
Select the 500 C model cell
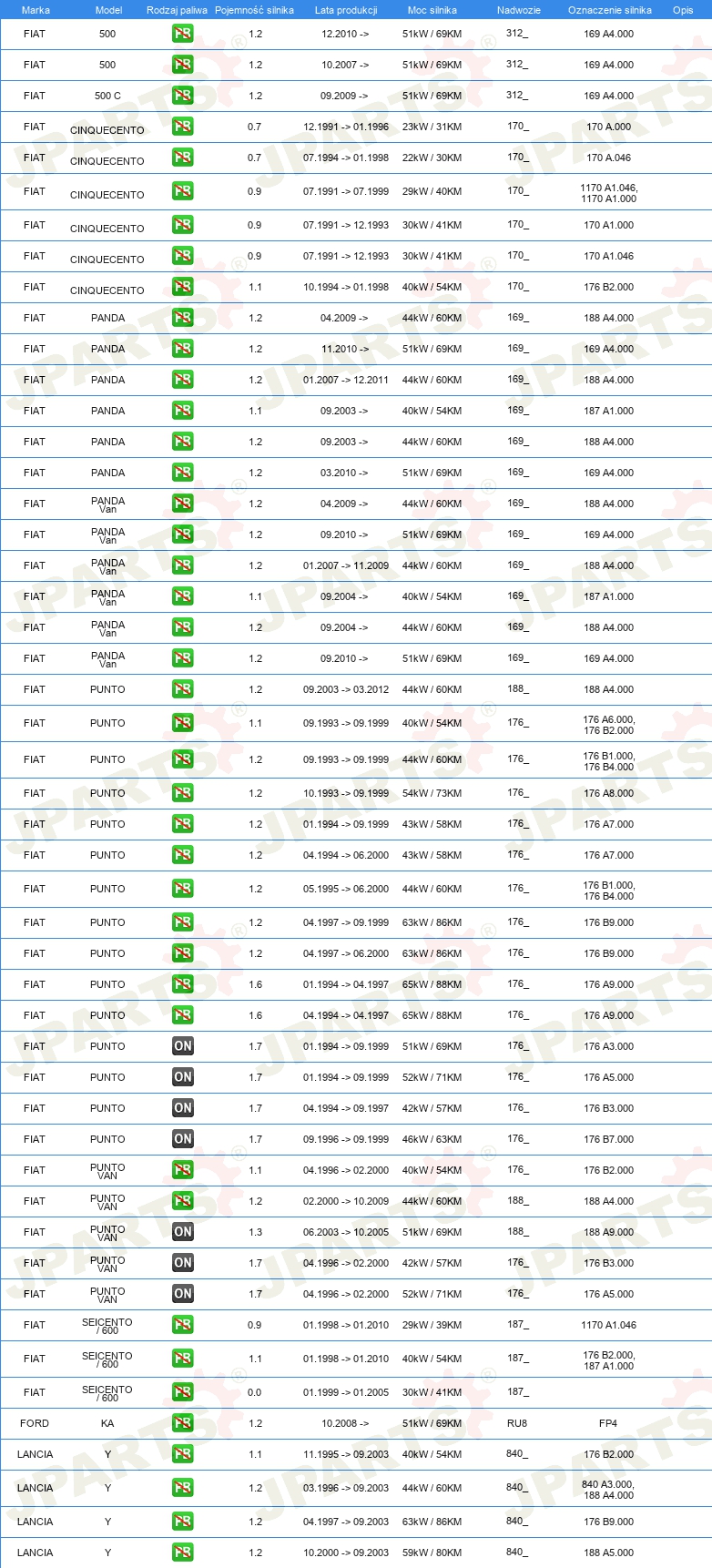pyautogui.click(x=107, y=96)
